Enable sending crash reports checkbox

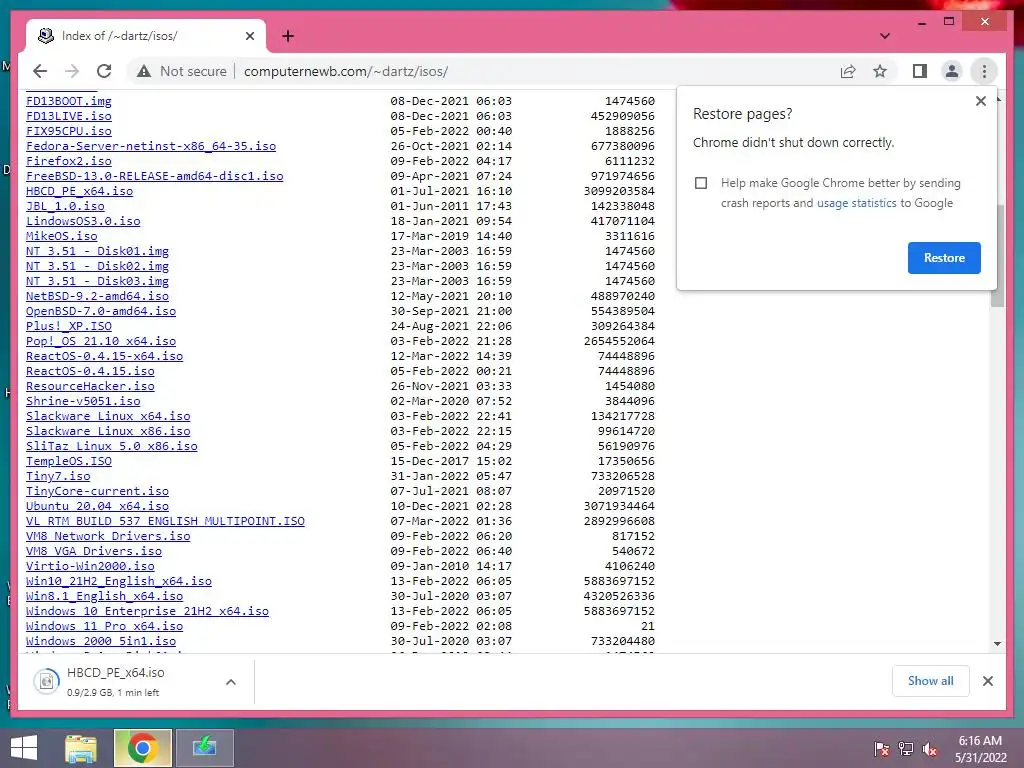pyautogui.click(x=701, y=183)
